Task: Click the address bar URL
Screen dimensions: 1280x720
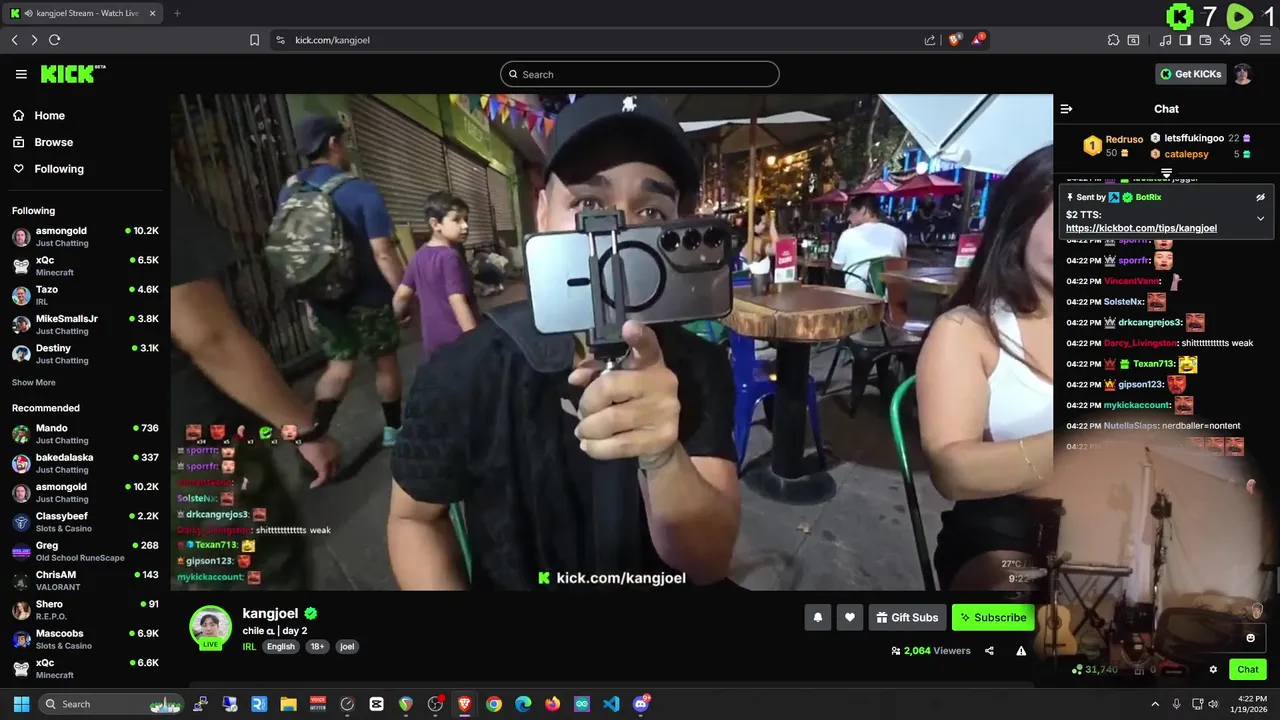Action: (x=332, y=40)
